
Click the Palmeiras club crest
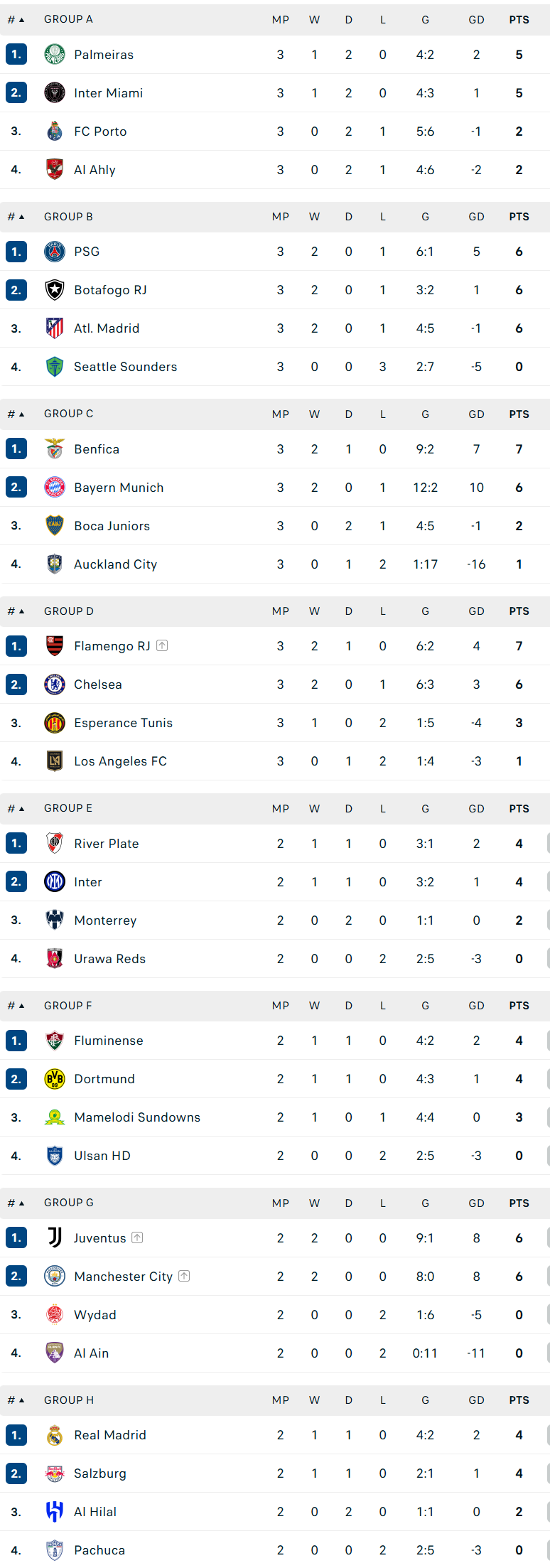55,55
